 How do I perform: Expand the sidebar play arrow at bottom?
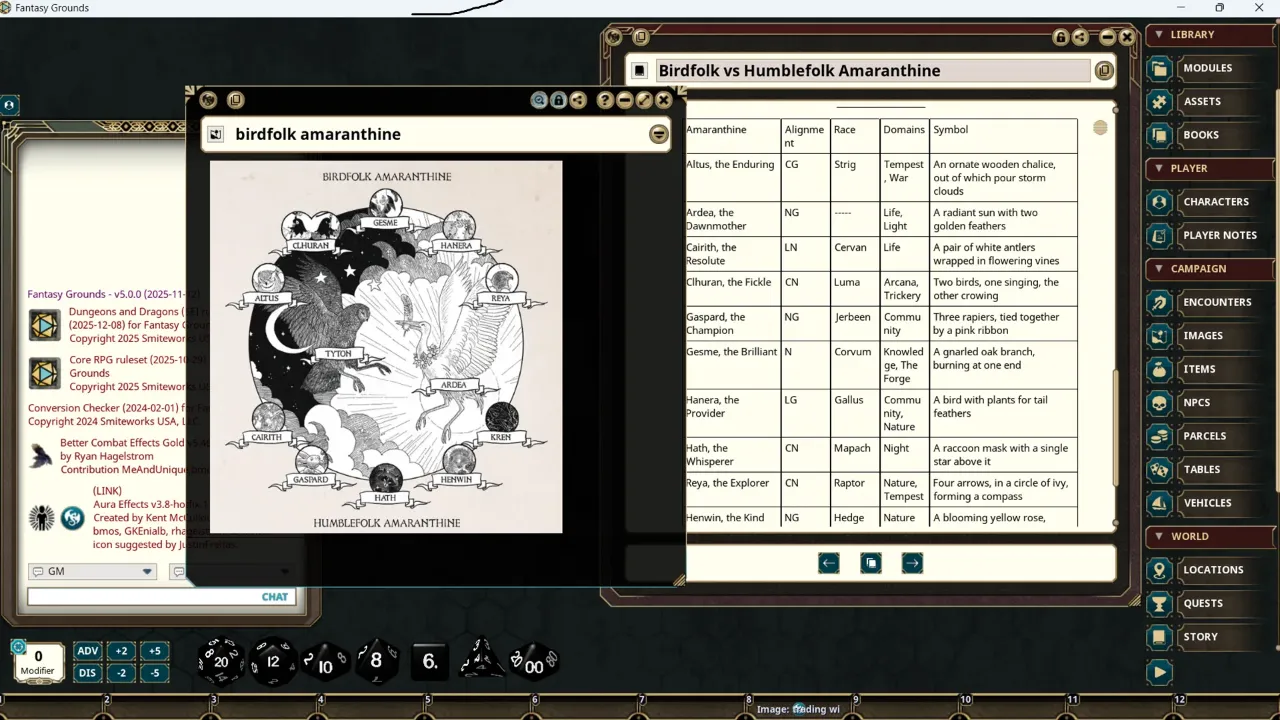(x=1159, y=672)
